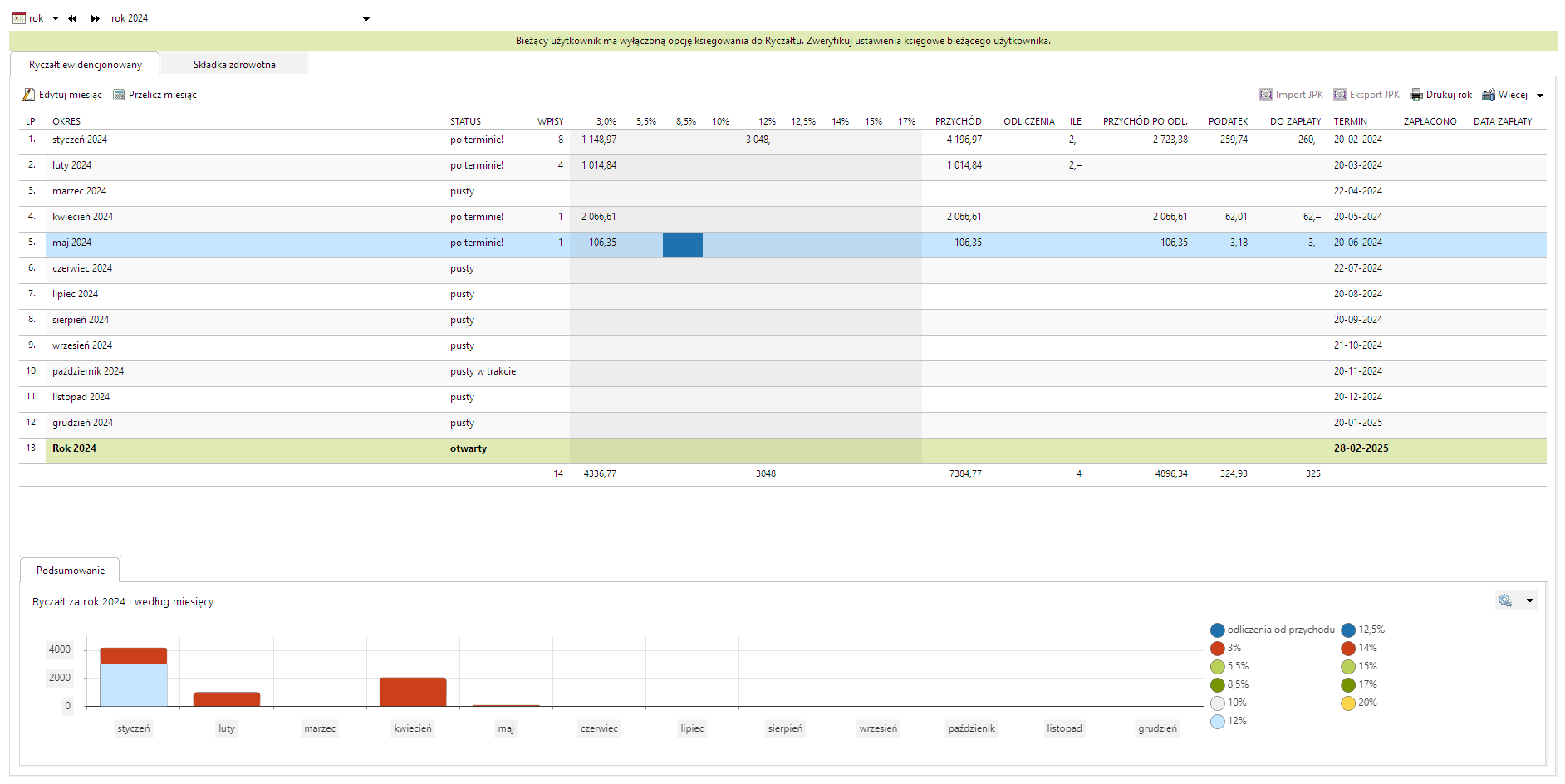This screenshot has width=1565, height=784.
Task: Click the Więcej tools icon
Action: pos(1489,95)
